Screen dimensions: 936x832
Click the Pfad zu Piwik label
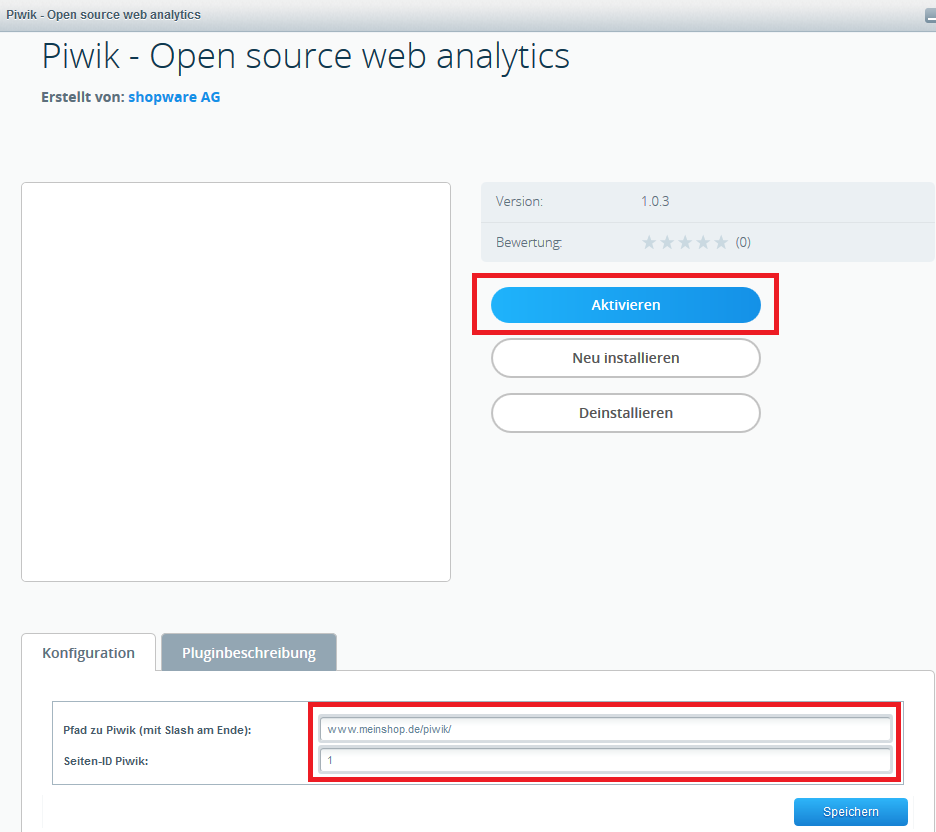[x=157, y=730]
